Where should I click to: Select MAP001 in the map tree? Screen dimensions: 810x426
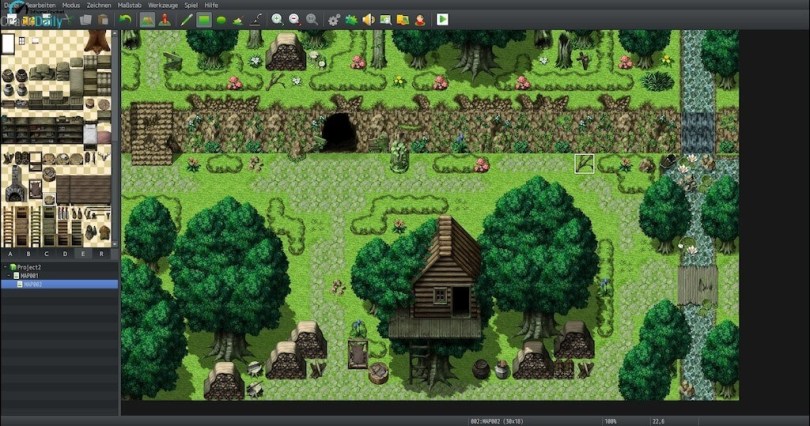(x=29, y=276)
